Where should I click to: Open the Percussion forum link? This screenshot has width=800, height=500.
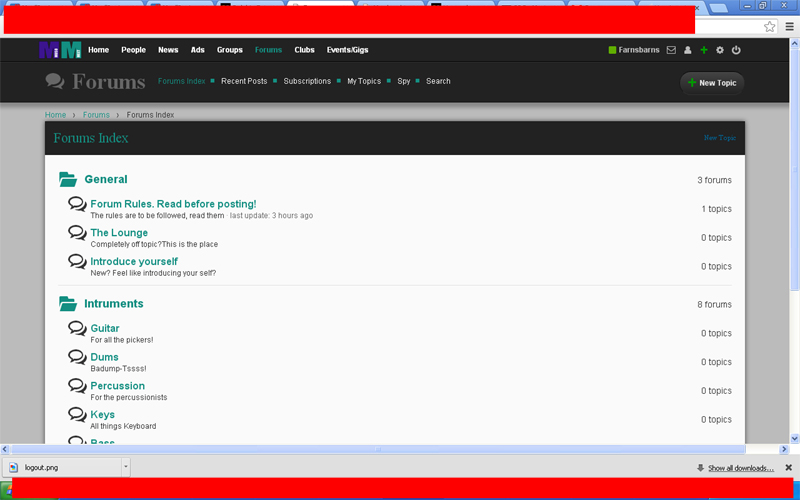click(117, 386)
